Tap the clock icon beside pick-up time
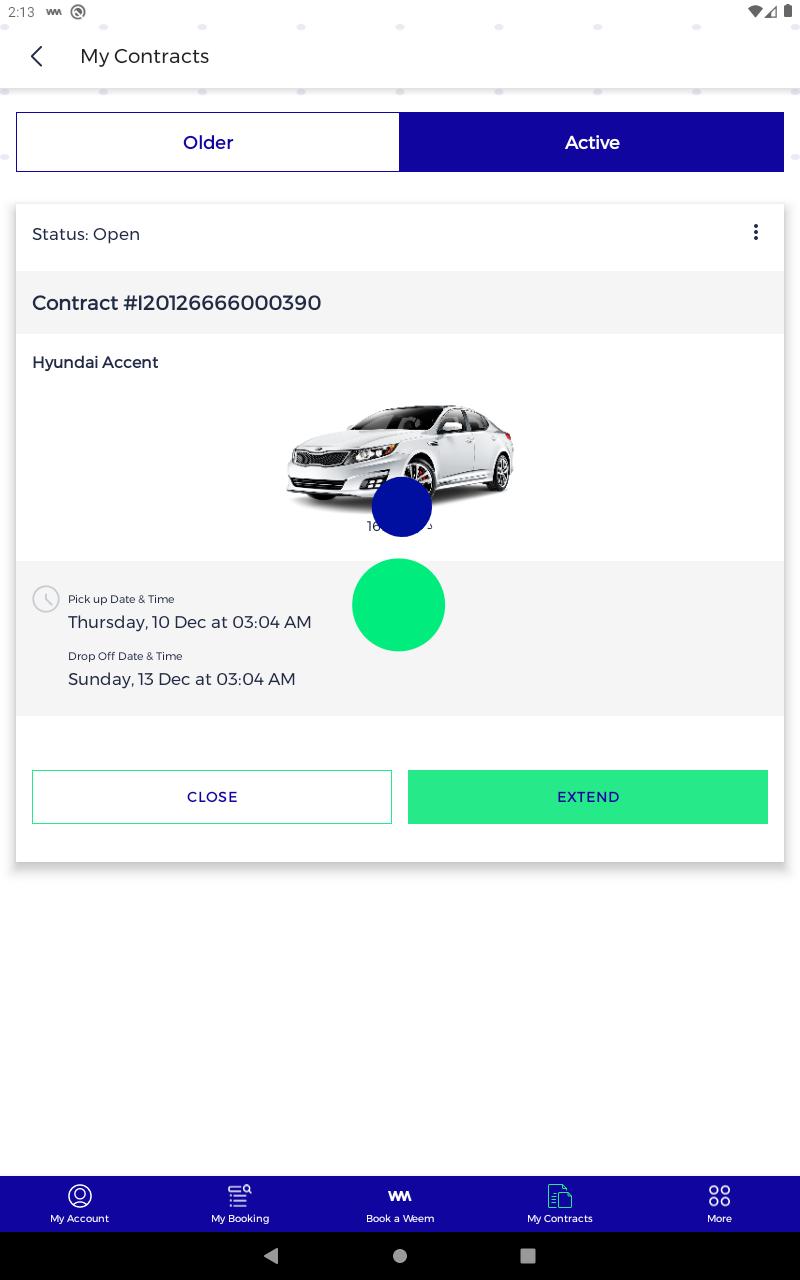Image resolution: width=800 pixels, height=1280 pixels. tap(46, 599)
